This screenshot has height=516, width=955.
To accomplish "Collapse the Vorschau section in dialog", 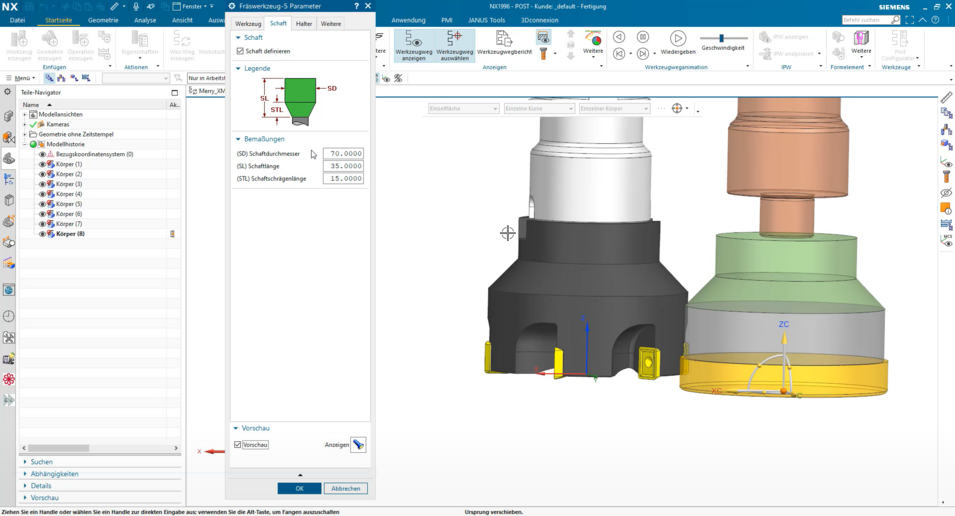I will 236,428.
